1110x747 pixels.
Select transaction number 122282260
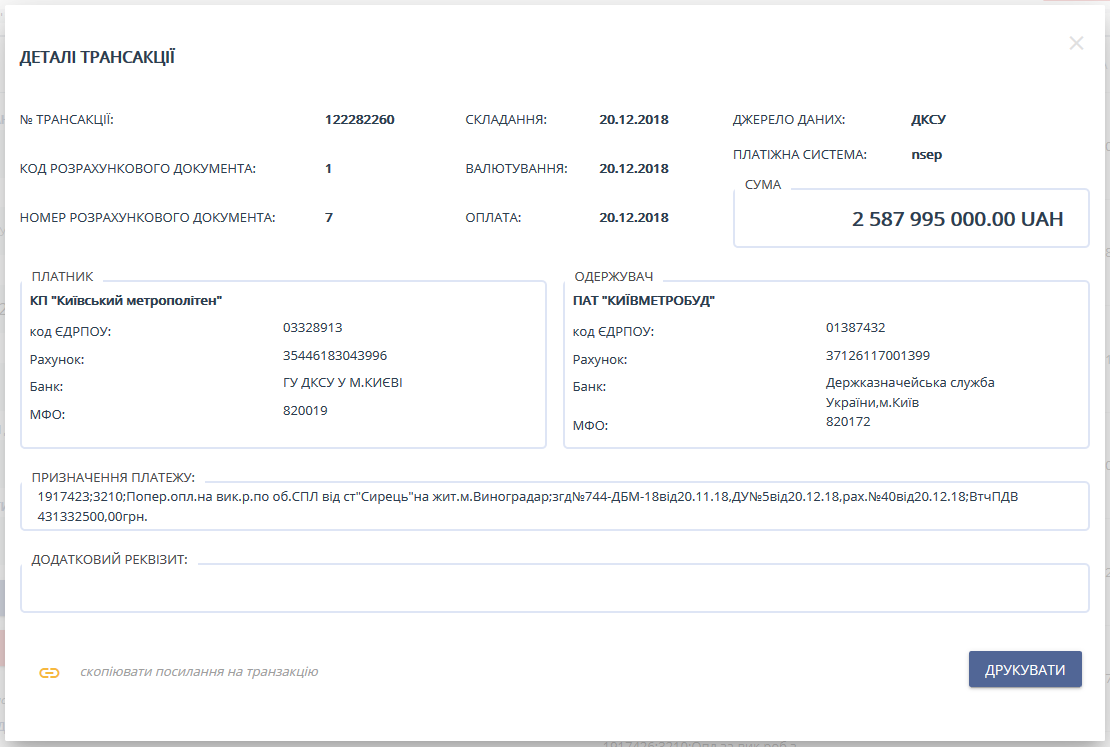(x=360, y=120)
